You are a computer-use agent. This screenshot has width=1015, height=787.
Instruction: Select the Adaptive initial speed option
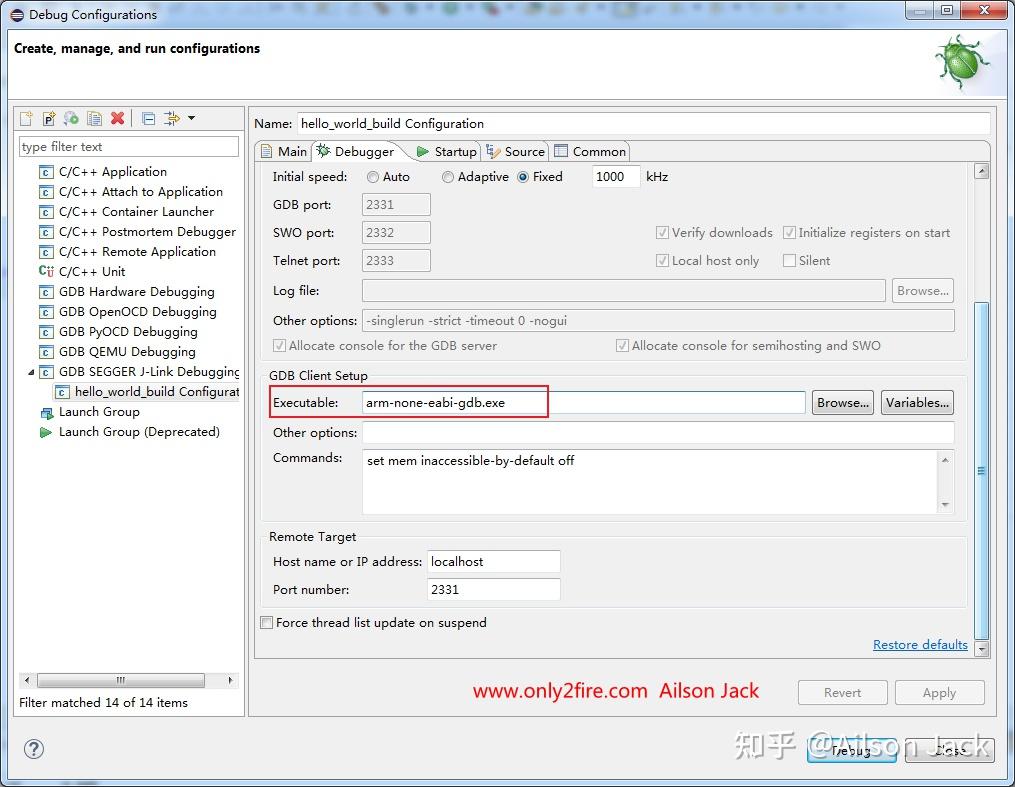tap(476, 177)
